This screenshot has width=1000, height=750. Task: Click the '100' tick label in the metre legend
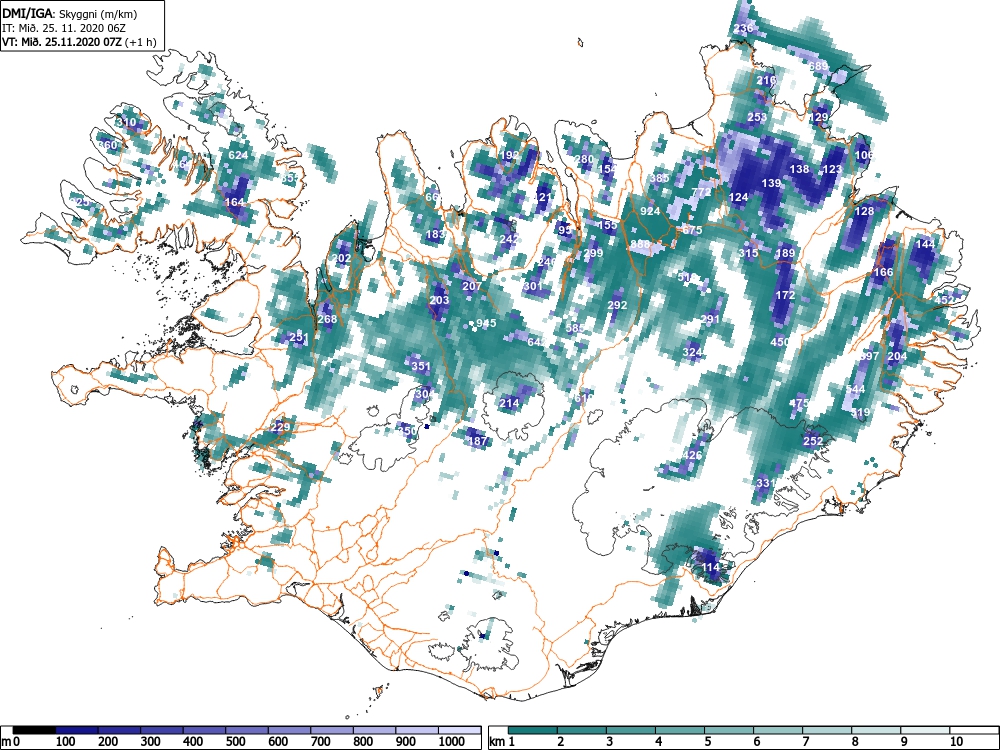coord(66,742)
